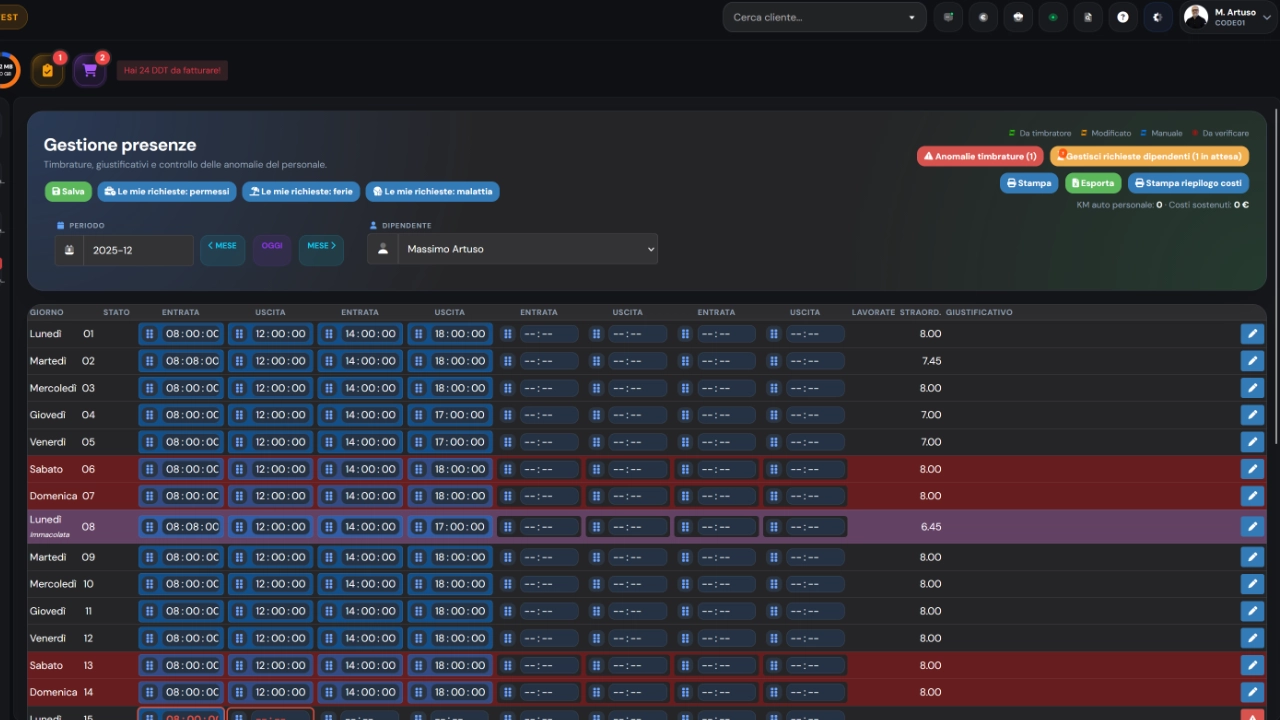Click the Periodo field showing 2025-12
This screenshot has width=1280, height=720.
click(138, 250)
